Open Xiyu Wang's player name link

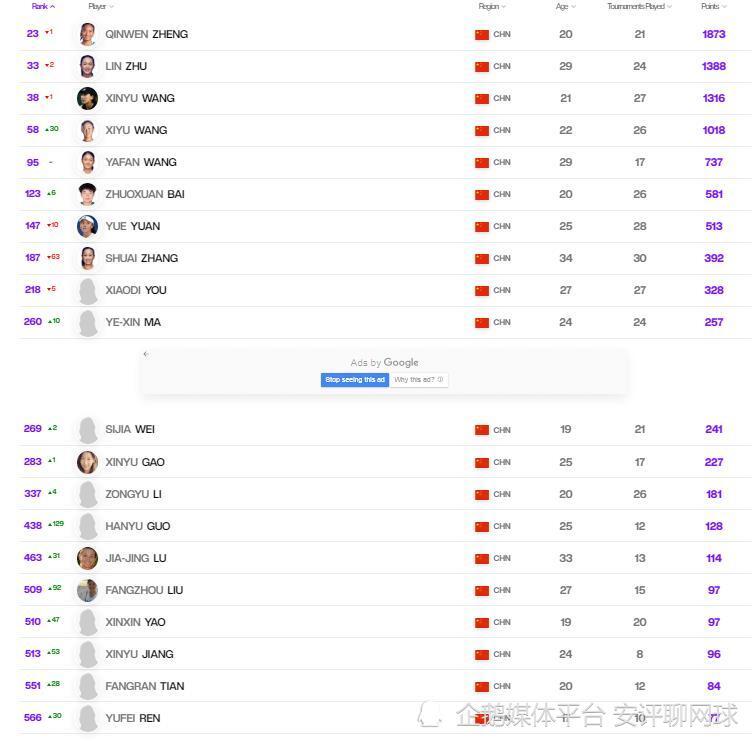point(137,130)
